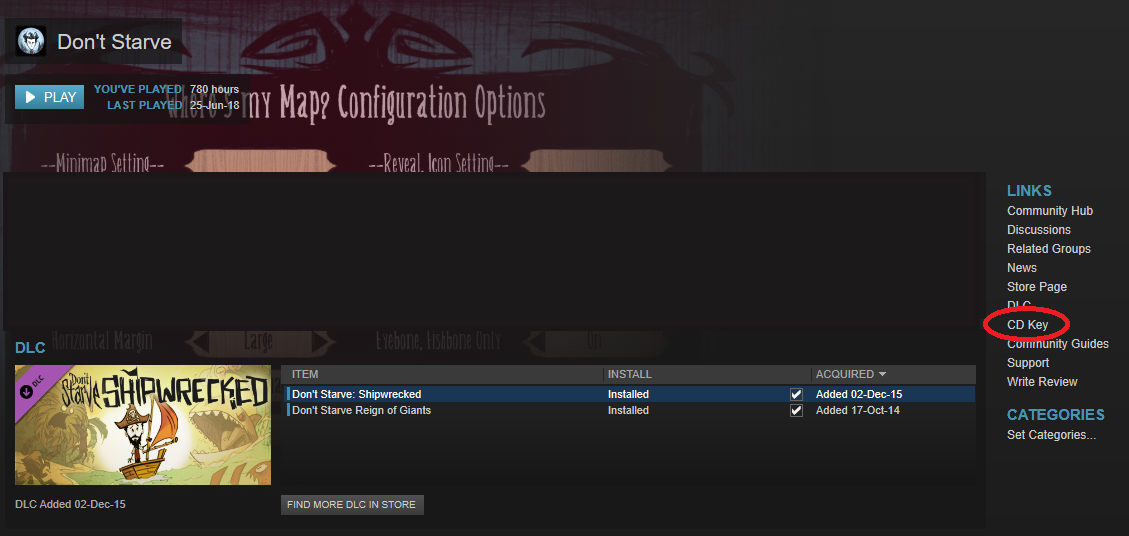Click the Don't Starve game avatar icon
The height and width of the screenshot is (536, 1129).
(x=31, y=42)
